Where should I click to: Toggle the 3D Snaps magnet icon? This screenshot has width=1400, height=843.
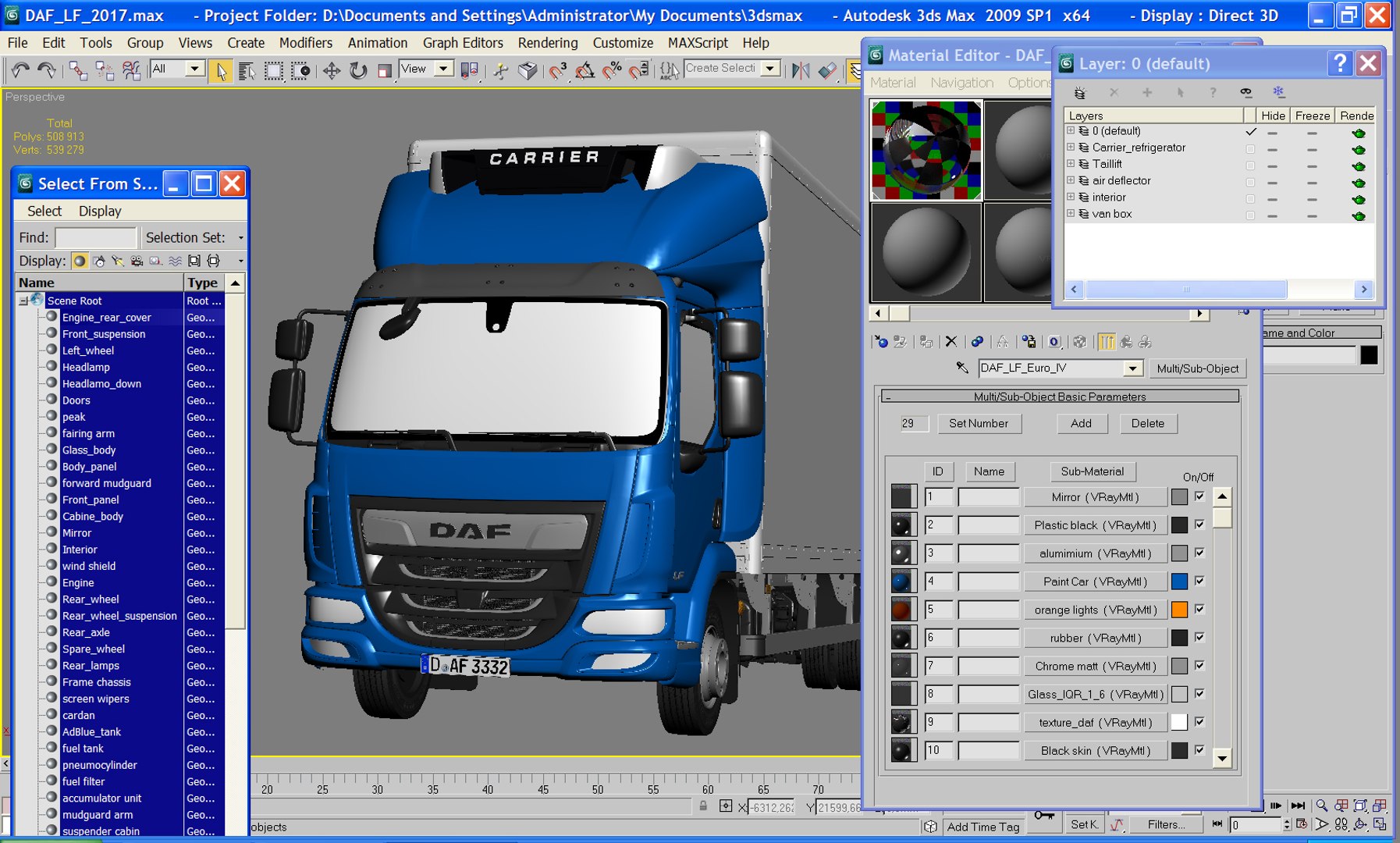point(558,71)
